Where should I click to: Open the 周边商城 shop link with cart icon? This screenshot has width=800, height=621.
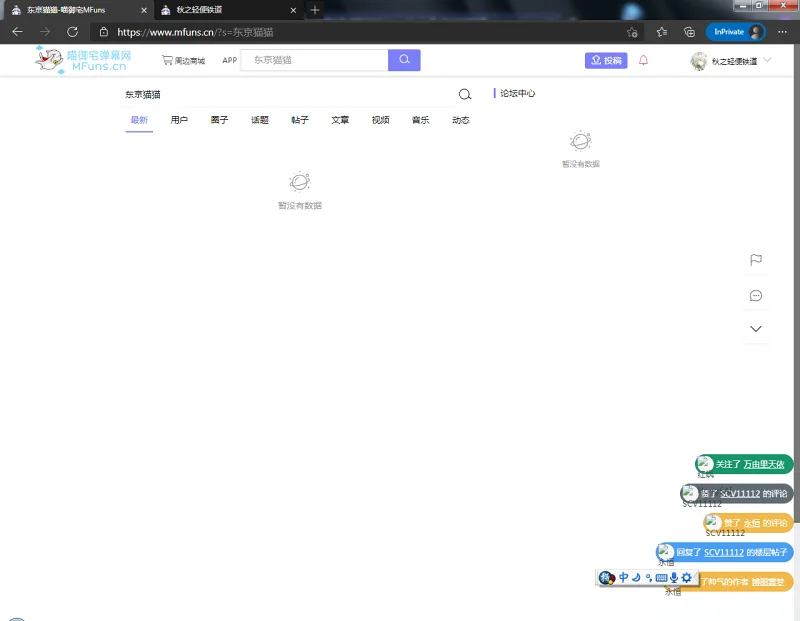(183, 60)
